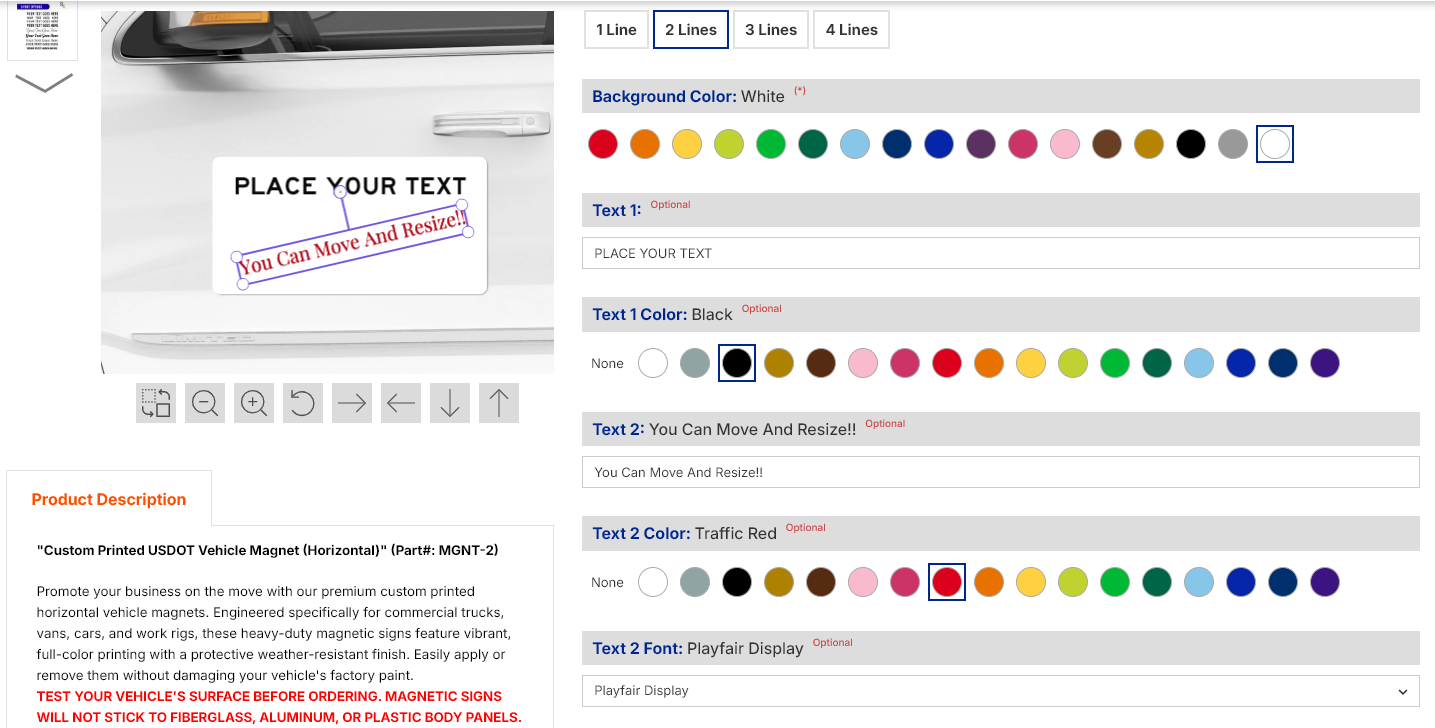The width and height of the screenshot is (1435, 728).
Task: Click the thumbnail carousel down chevron
Action: (x=44, y=83)
